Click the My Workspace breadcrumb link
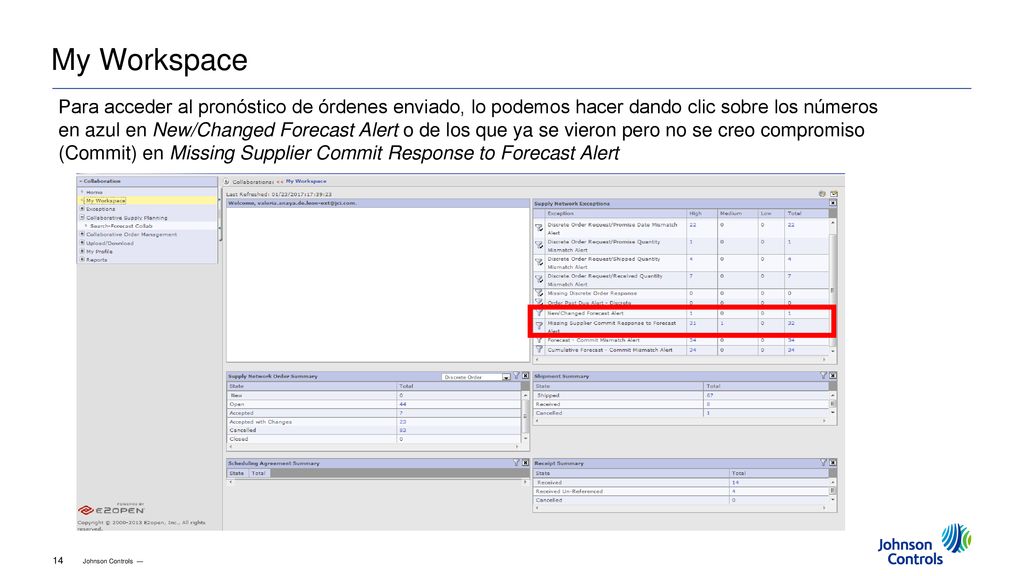Image resolution: width=1024 pixels, height=576 pixels. (x=306, y=182)
